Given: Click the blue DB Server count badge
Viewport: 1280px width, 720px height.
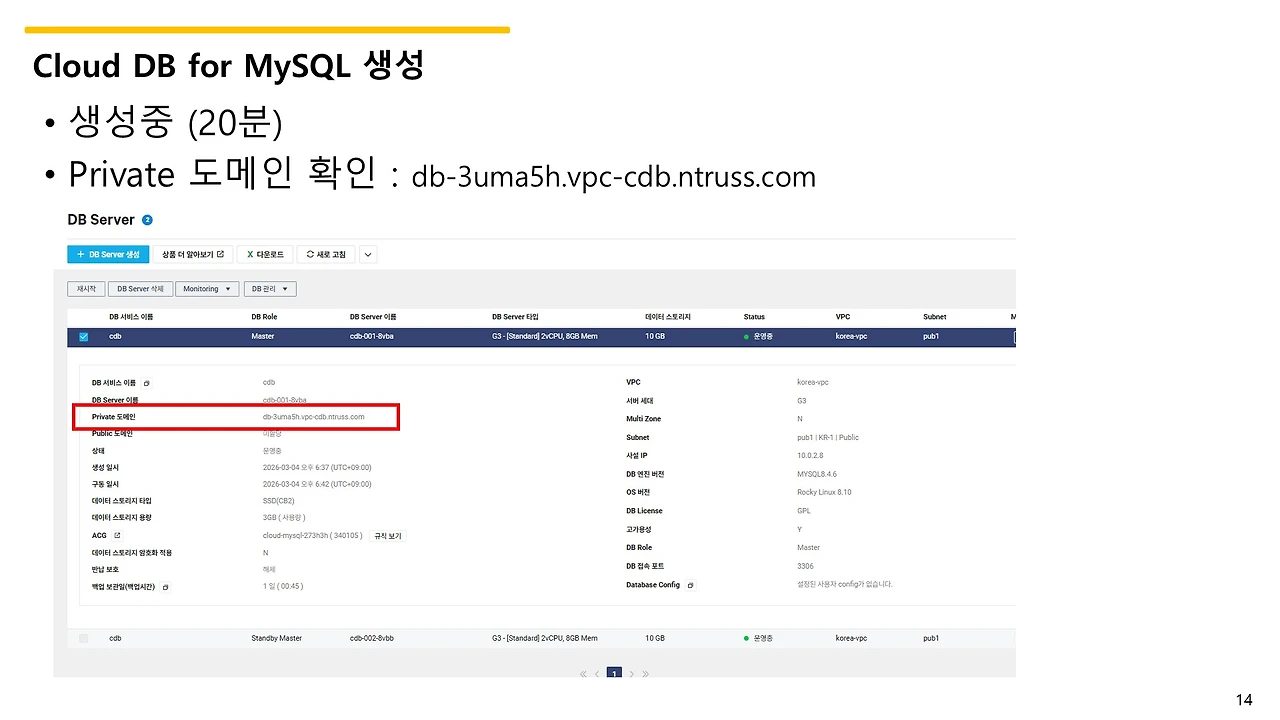Looking at the screenshot, I should [147, 220].
